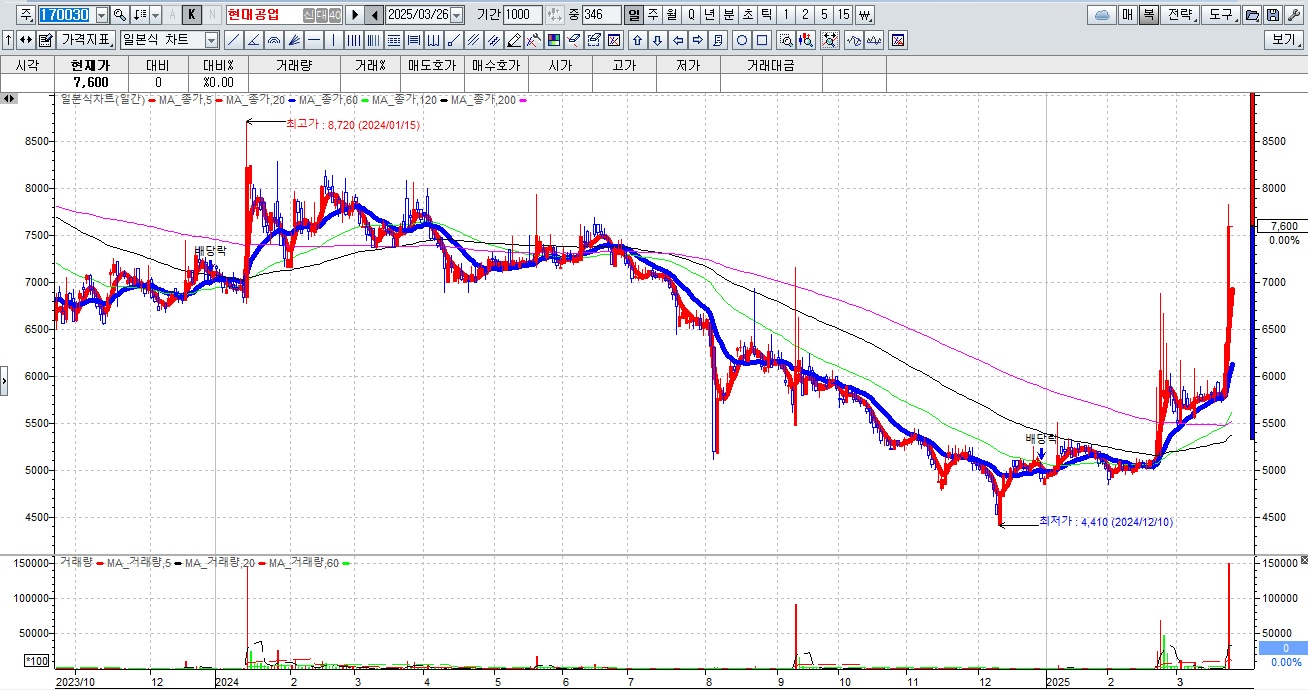Open the 보기 view menu
The height and width of the screenshot is (690, 1308).
point(1284,40)
